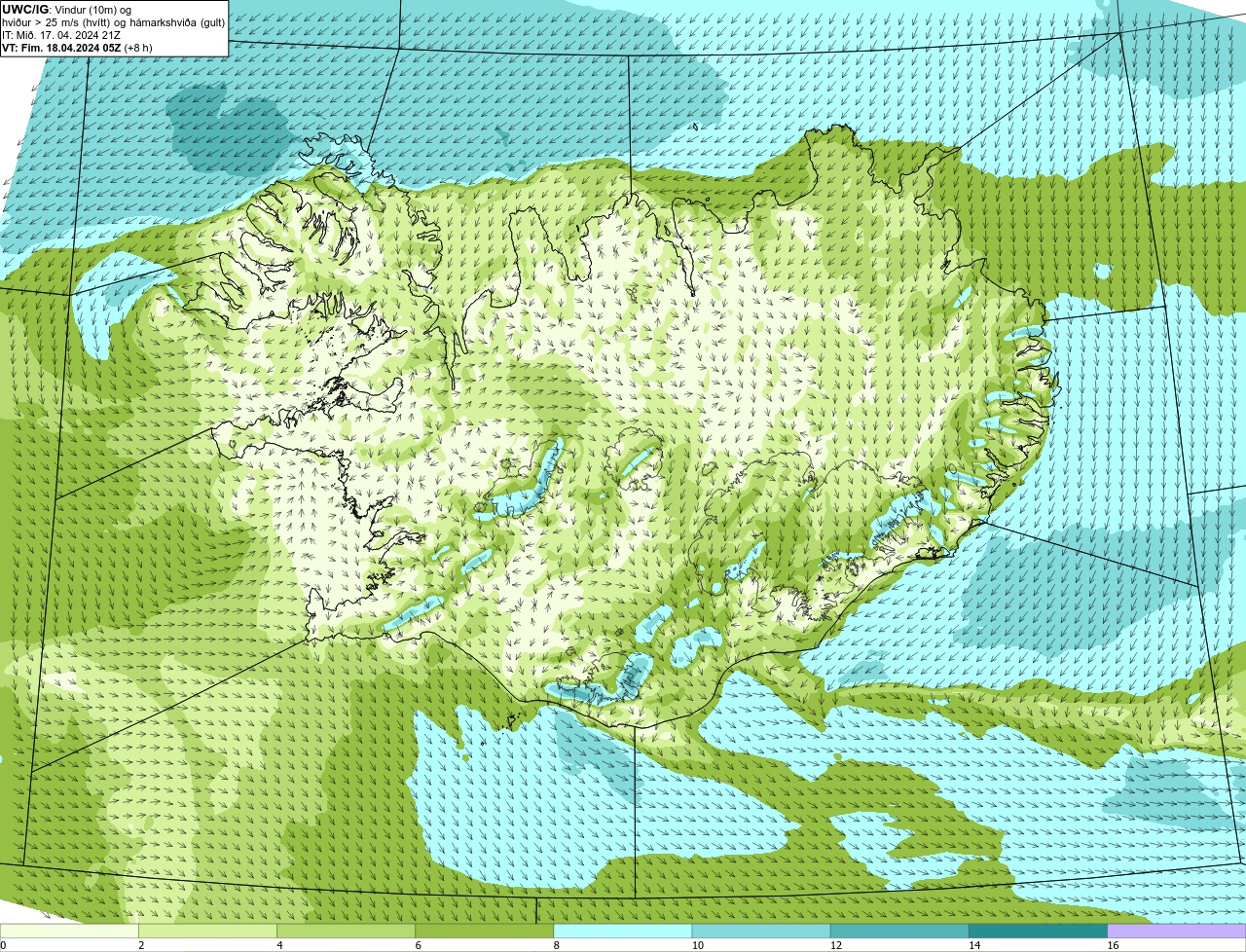
Task: Click the title line 'UWC/IG: Vindur (10m) og'
Action: [x=67, y=9]
